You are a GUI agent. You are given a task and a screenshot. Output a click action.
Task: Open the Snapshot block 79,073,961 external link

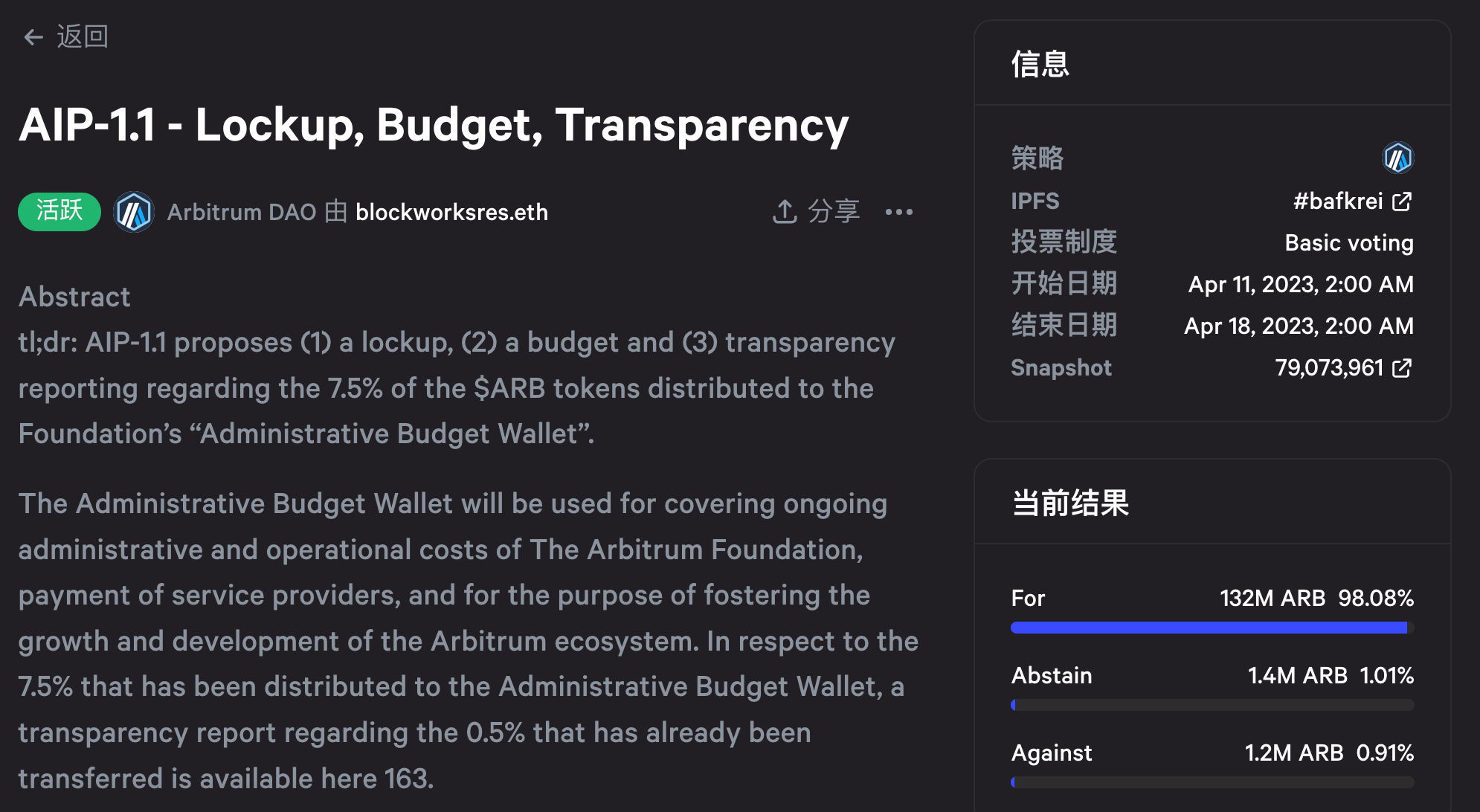(x=1402, y=367)
